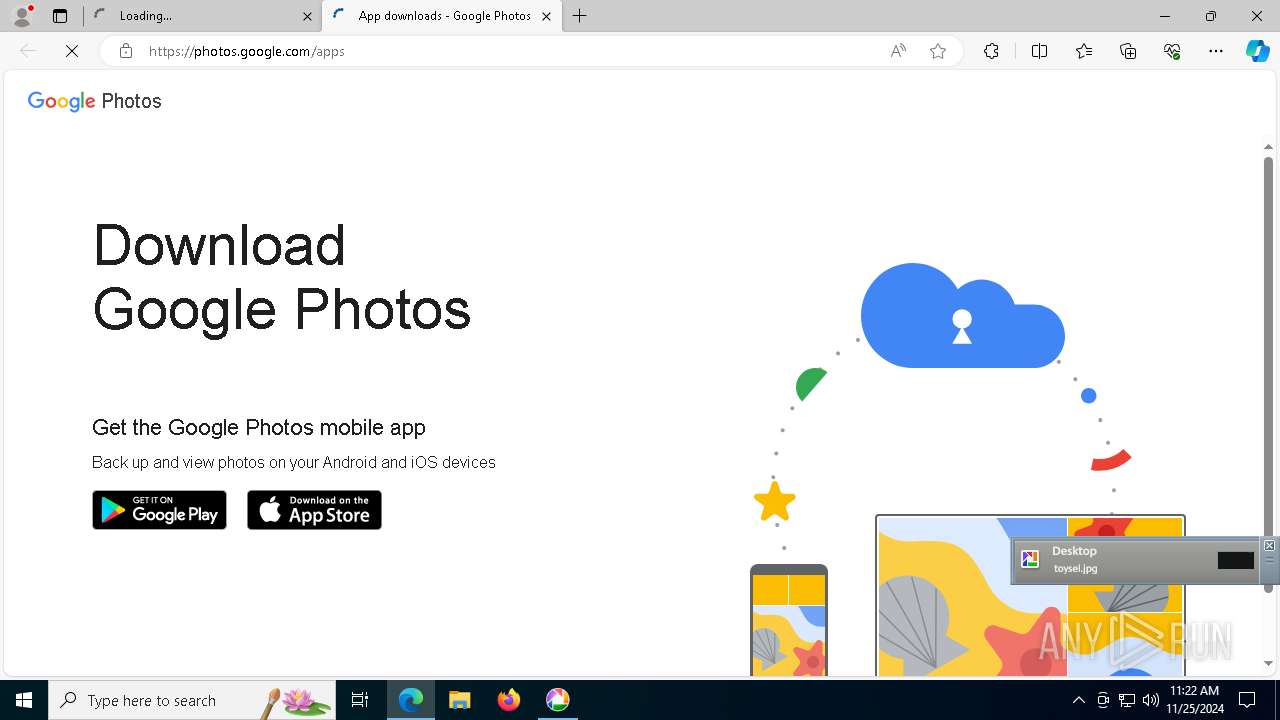Viewport: 1280px width, 720px height.
Task: Open File Explorer from taskbar
Action: point(459,700)
